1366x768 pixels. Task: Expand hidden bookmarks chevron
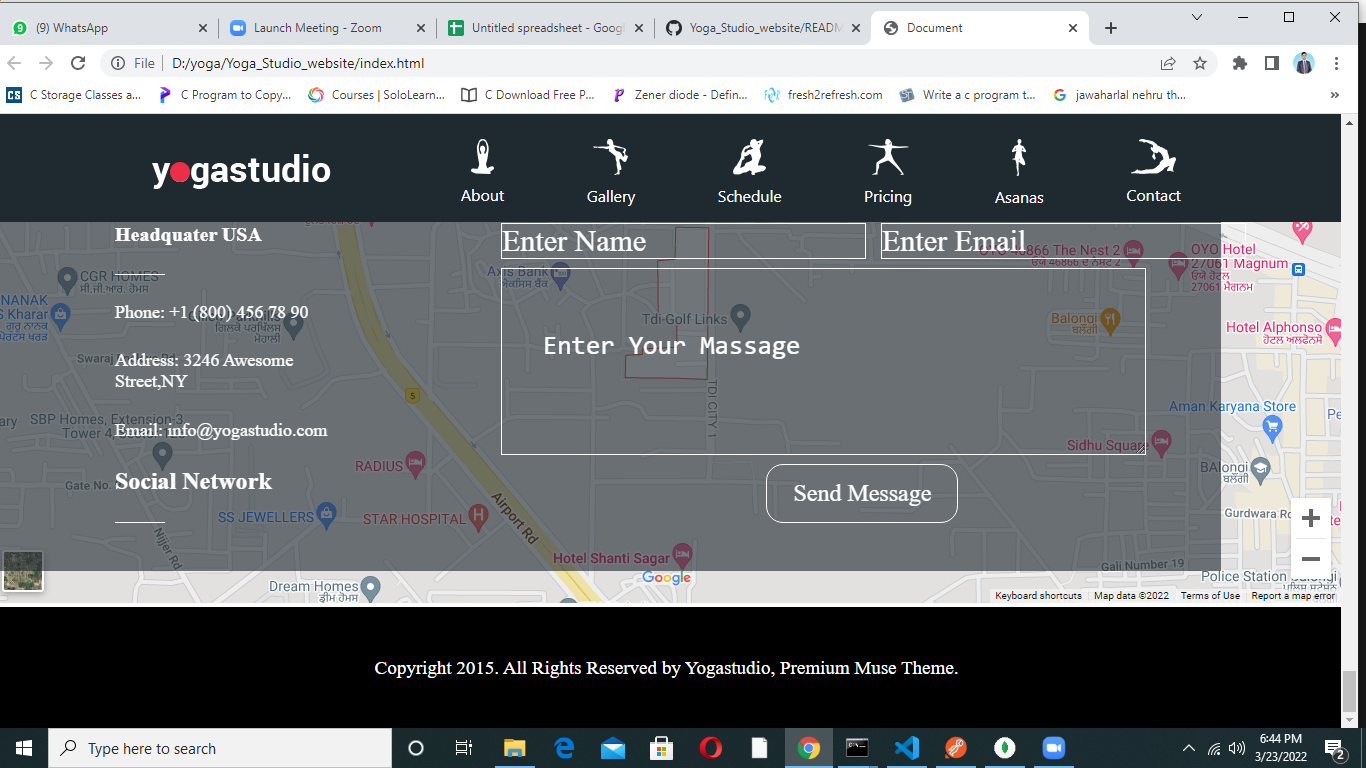click(x=1334, y=95)
